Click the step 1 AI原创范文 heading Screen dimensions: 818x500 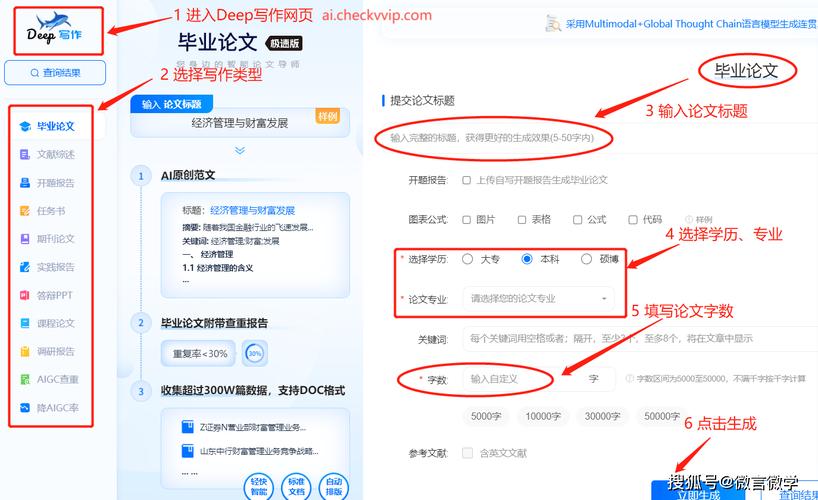(x=188, y=175)
